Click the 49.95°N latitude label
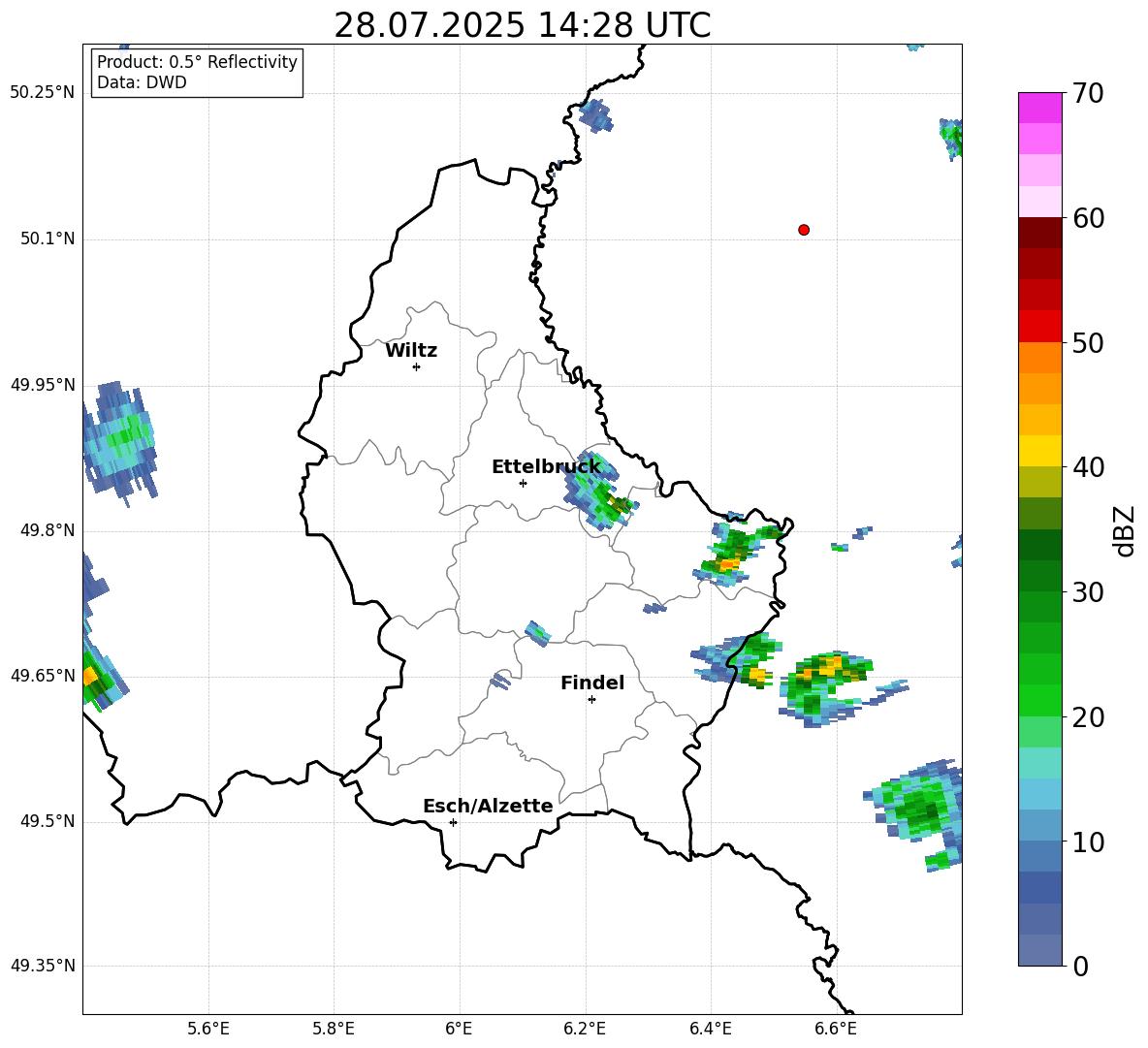 43,385
